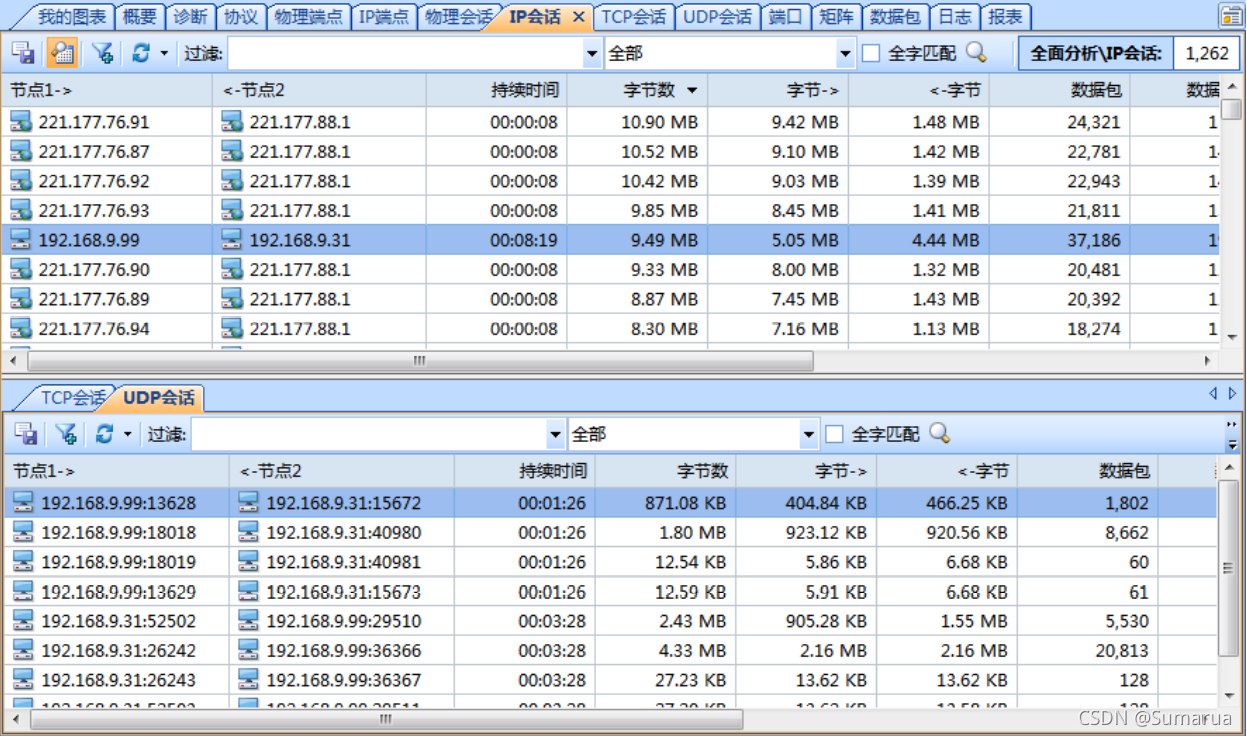Click the host icon for 221.177.76.90
The height and width of the screenshot is (736, 1247).
(x=21, y=269)
